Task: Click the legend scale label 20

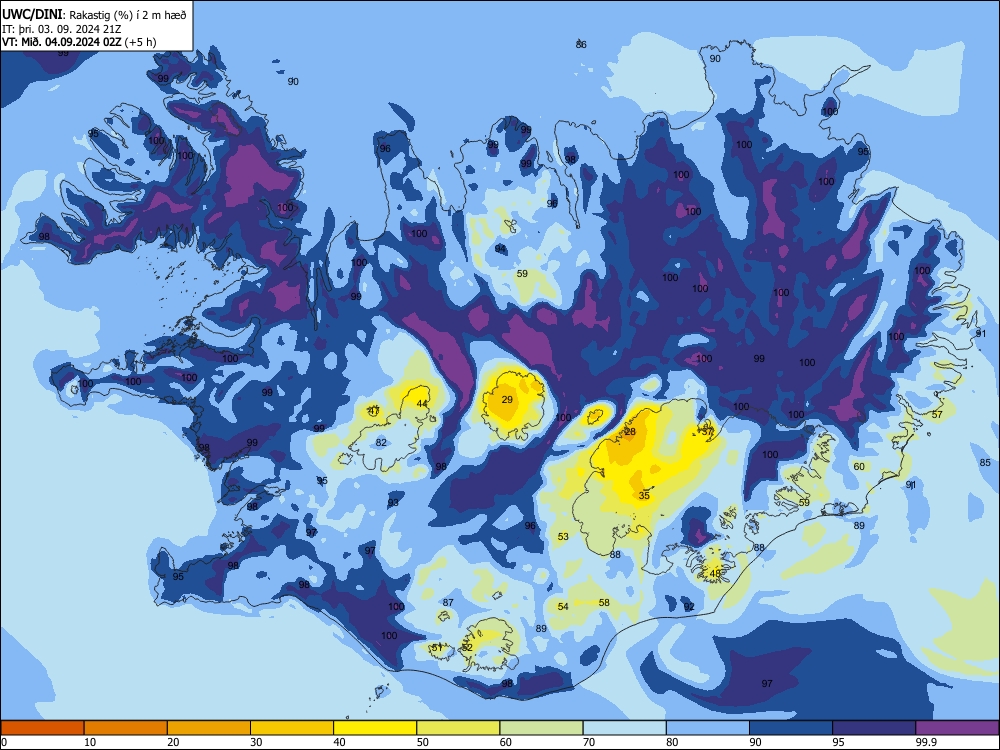Action: click(173, 742)
